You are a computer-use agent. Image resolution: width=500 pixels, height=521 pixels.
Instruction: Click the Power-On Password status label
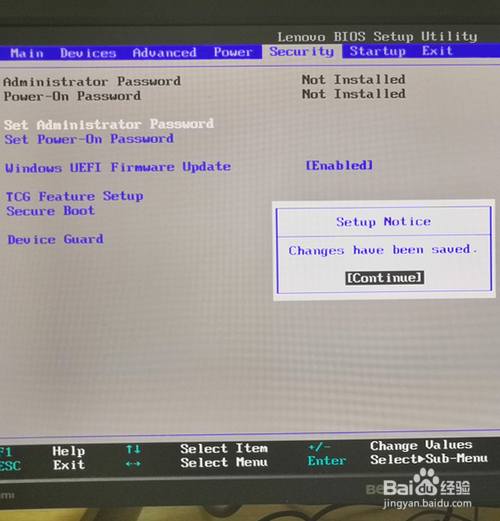(x=72, y=96)
